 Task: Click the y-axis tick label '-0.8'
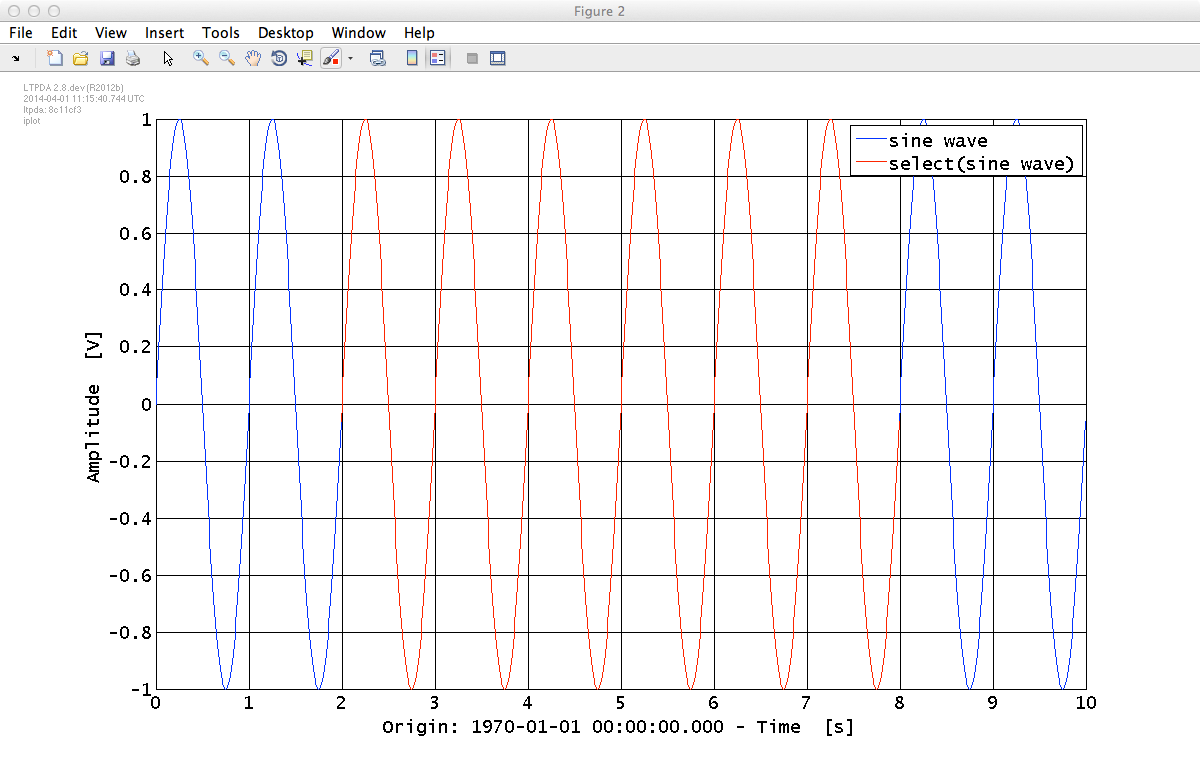[133, 633]
